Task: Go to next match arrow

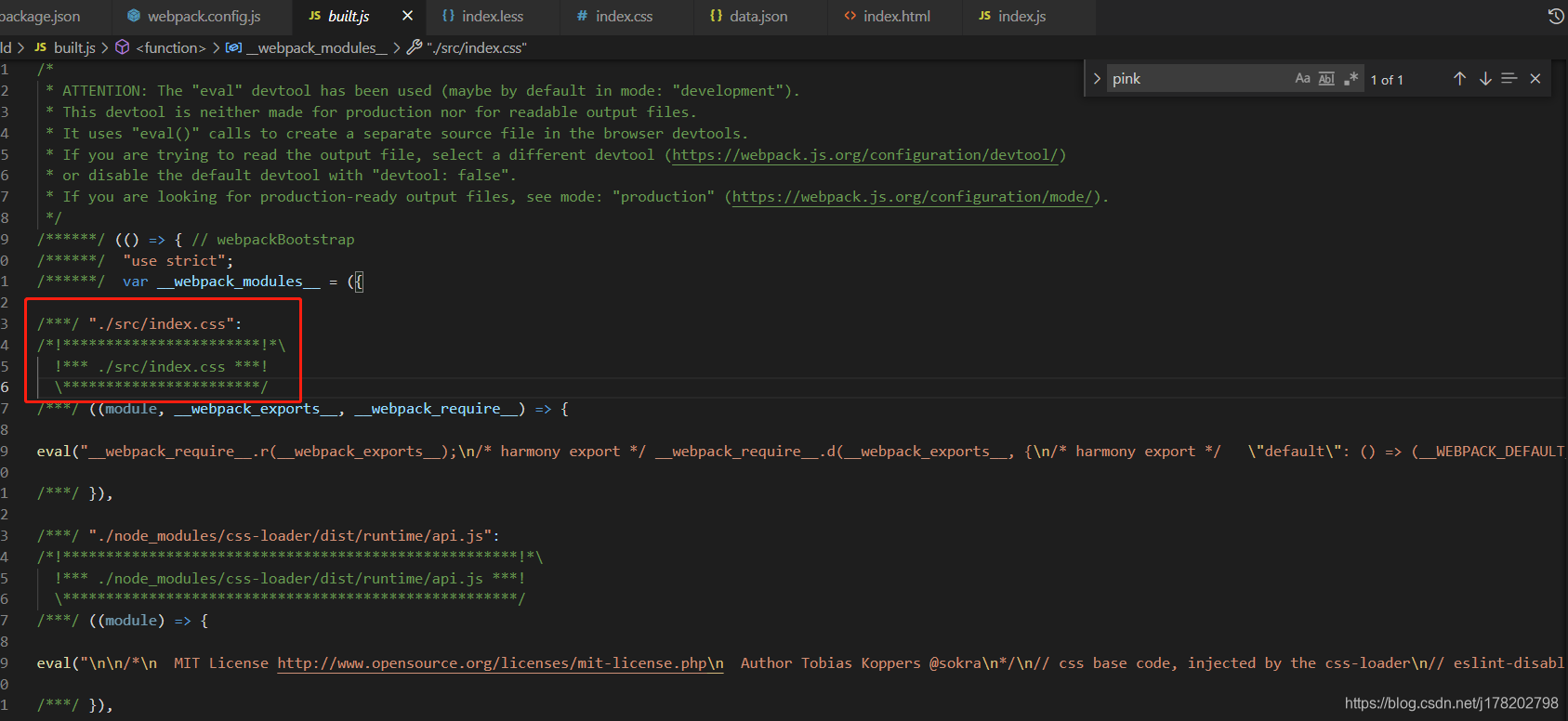Action: (1485, 79)
